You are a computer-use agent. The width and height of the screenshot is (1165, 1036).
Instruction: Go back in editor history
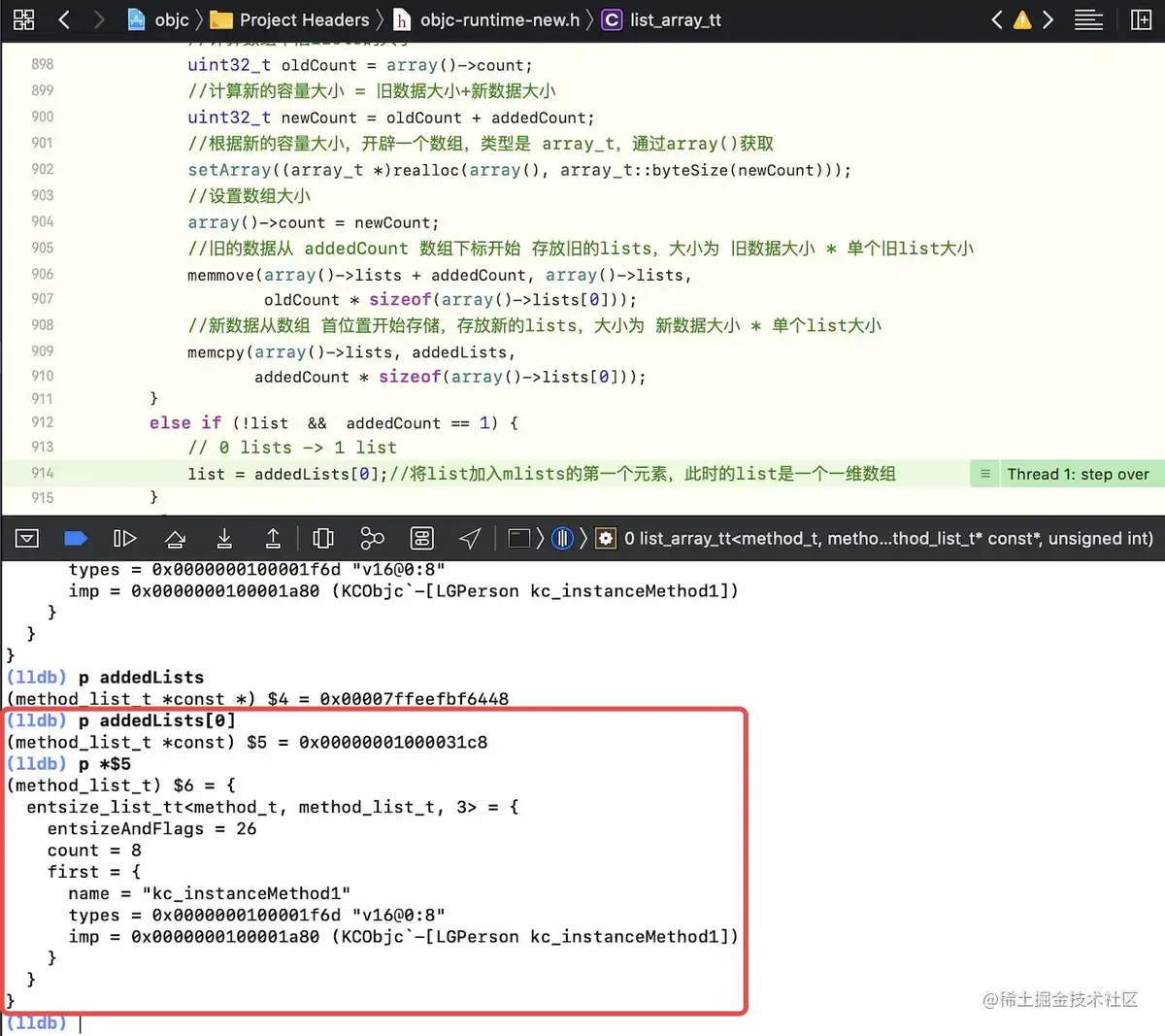[x=64, y=19]
